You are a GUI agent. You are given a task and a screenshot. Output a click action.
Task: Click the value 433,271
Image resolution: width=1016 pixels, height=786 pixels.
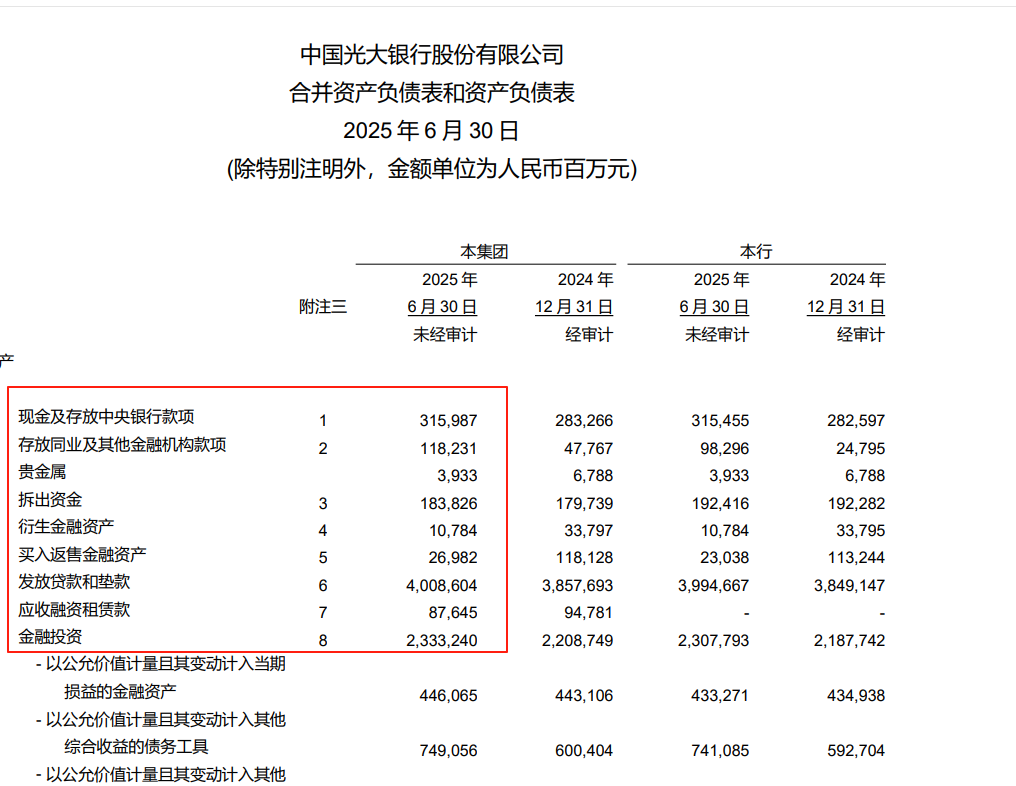(720, 696)
